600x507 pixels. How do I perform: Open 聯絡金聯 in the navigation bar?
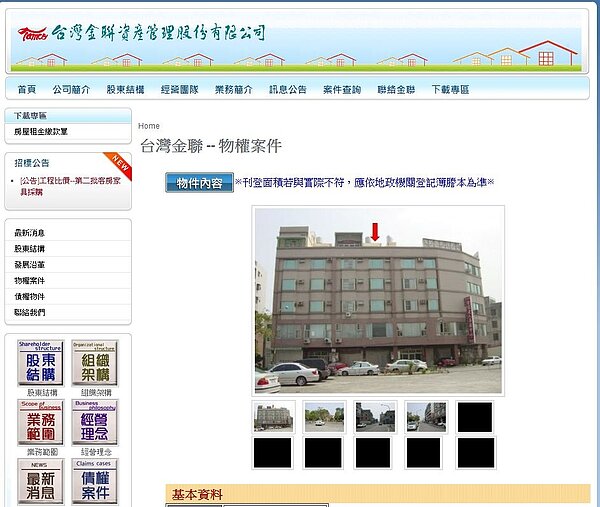click(396, 90)
